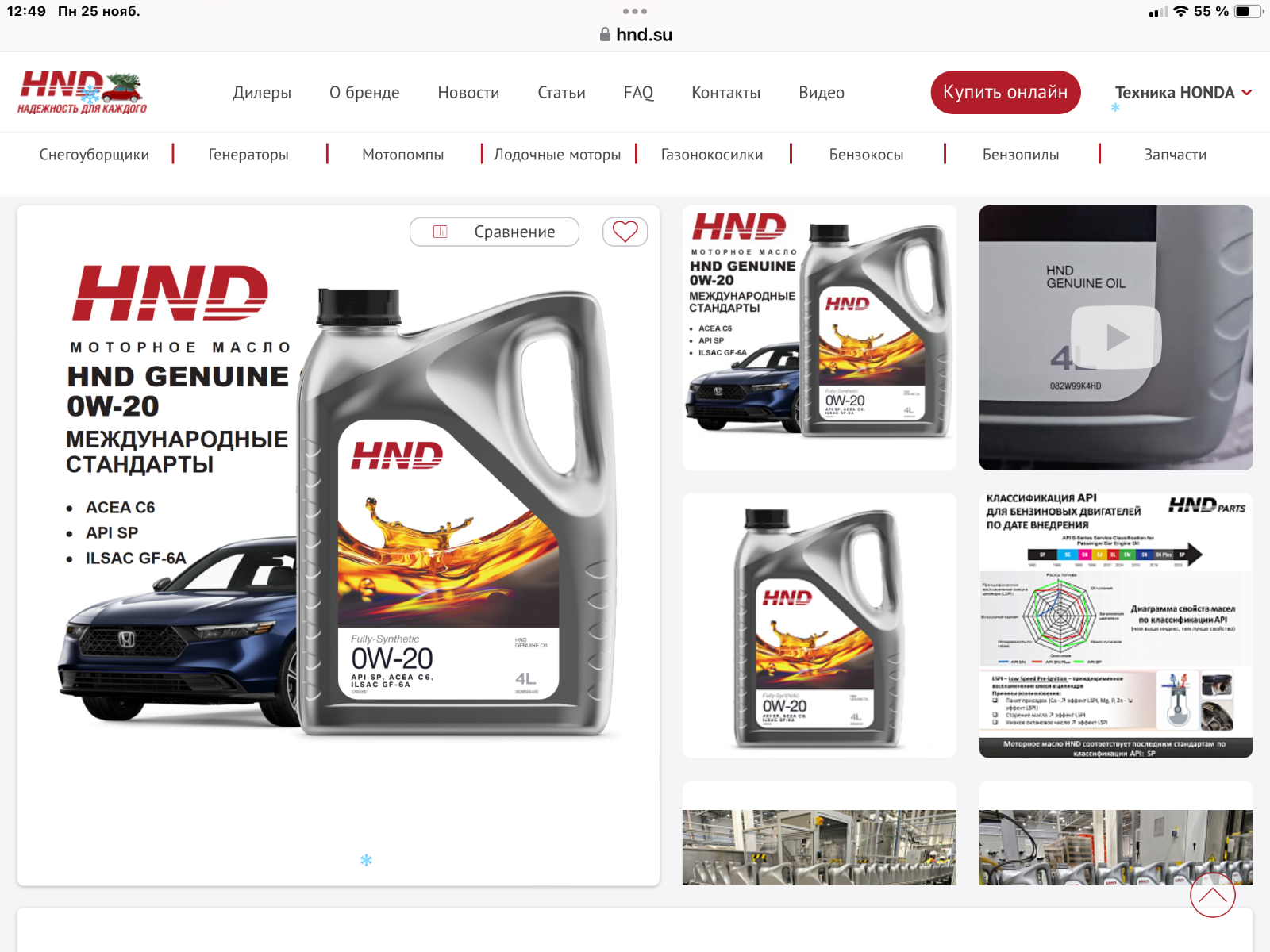Tap the lock icon beside hnd.su
1270x952 pixels.
point(605,34)
